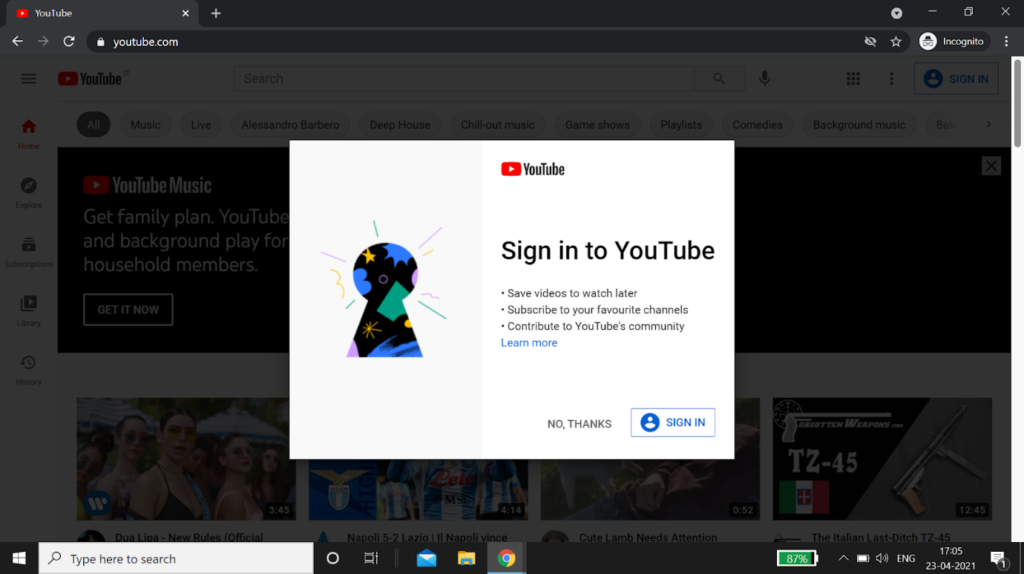The image size is (1024, 574).
Task: Open the three-dot settings menu
Action: (891, 79)
